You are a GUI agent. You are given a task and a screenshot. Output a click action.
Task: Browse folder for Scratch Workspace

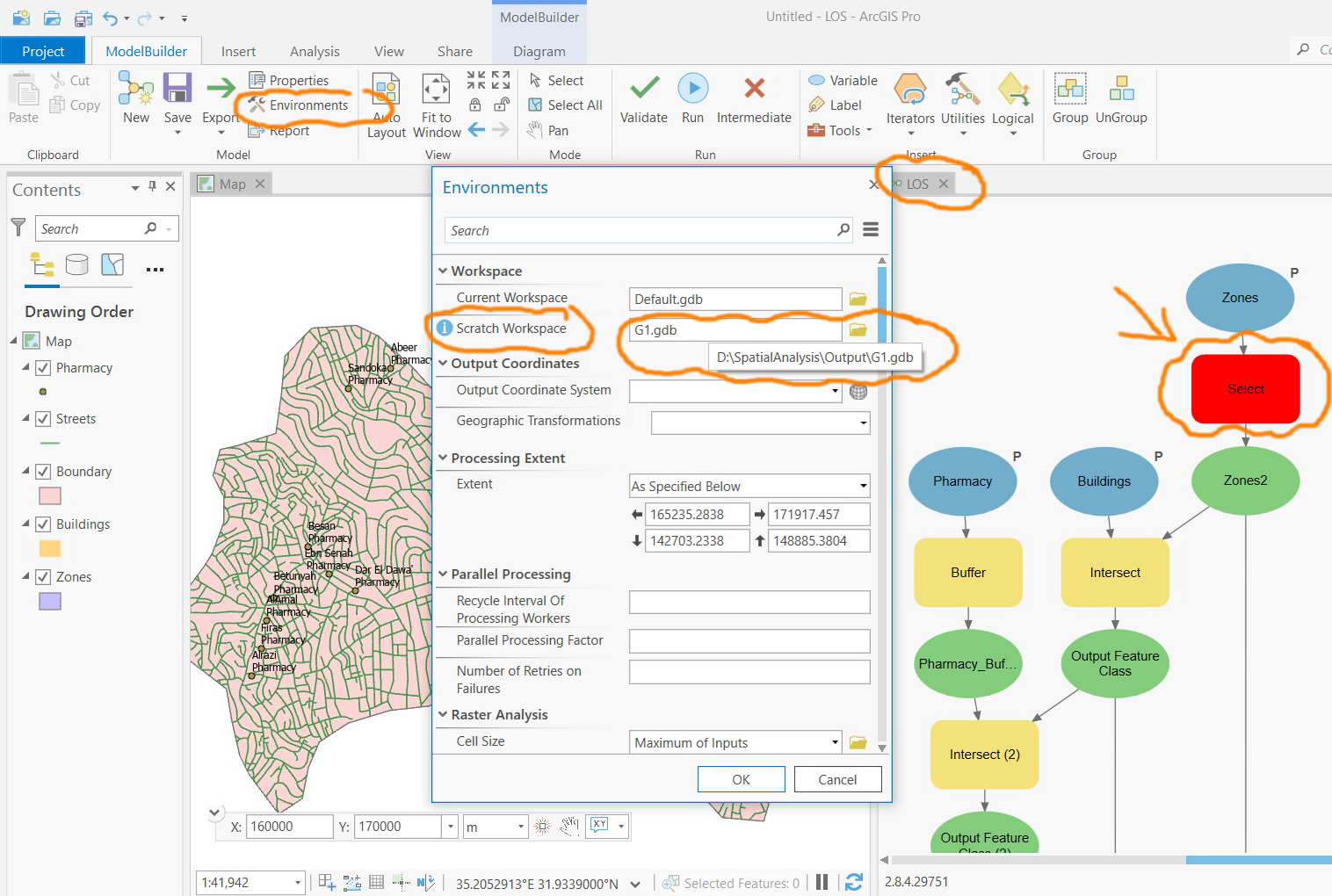[x=858, y=330]
